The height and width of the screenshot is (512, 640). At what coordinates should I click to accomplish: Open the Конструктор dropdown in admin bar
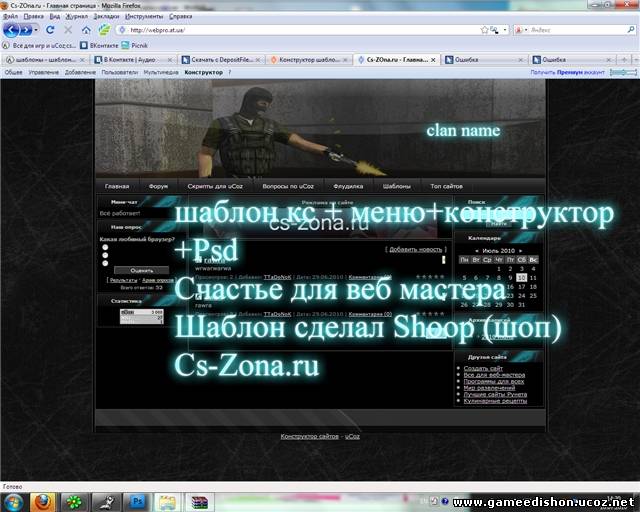[205, 72]
